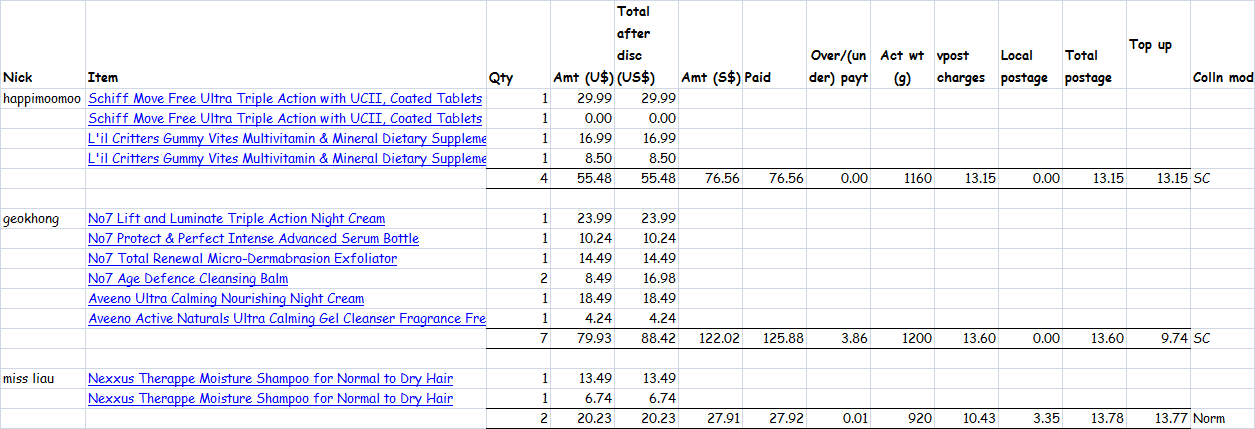Click the actual weight cell '920'
This screenshot has height=429, width=1255.
point(902,419)
